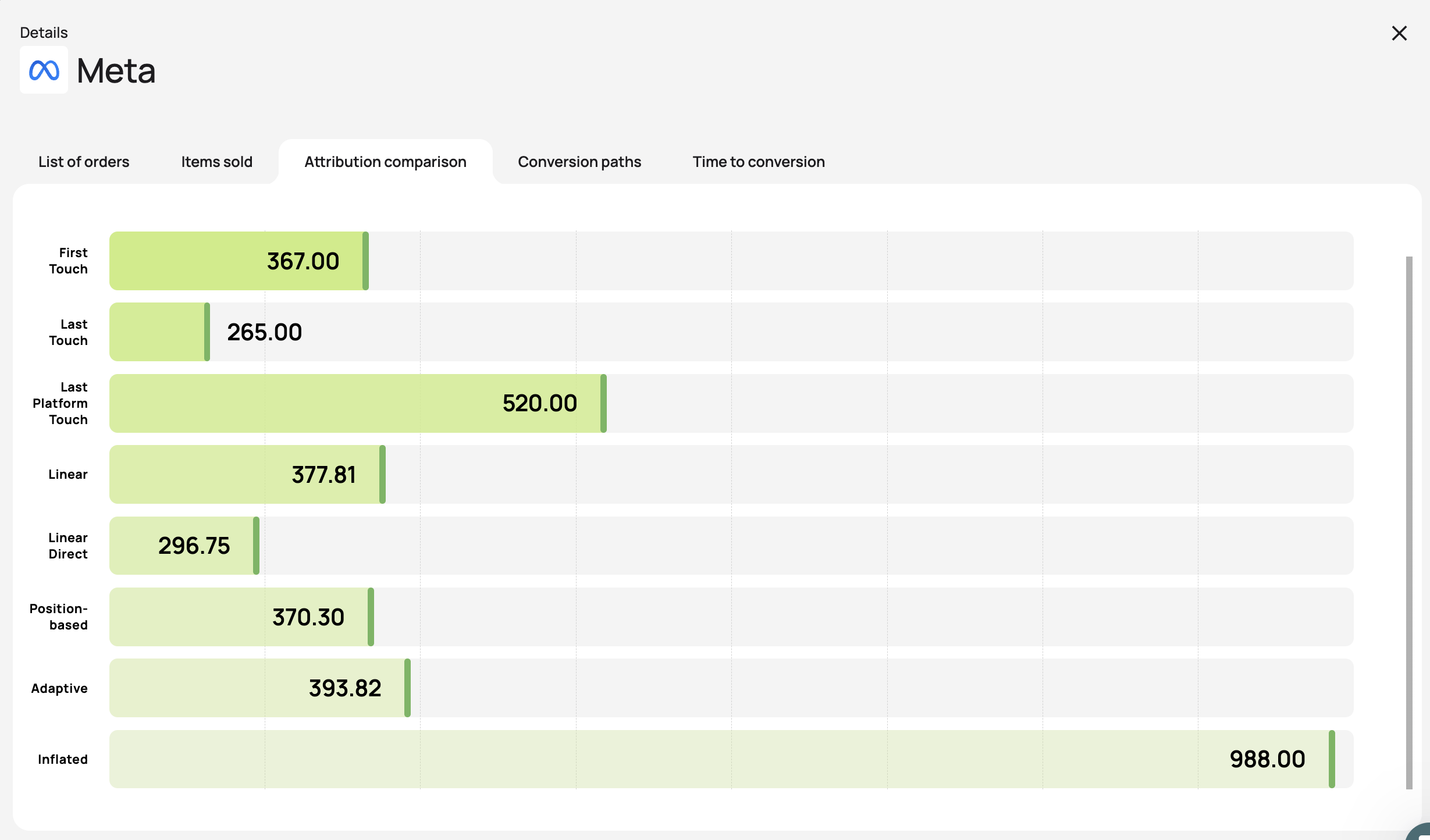Screen dimensions: 1430x840
Task: Select the Linear bar showing 377.81
Action: [248, 474]
